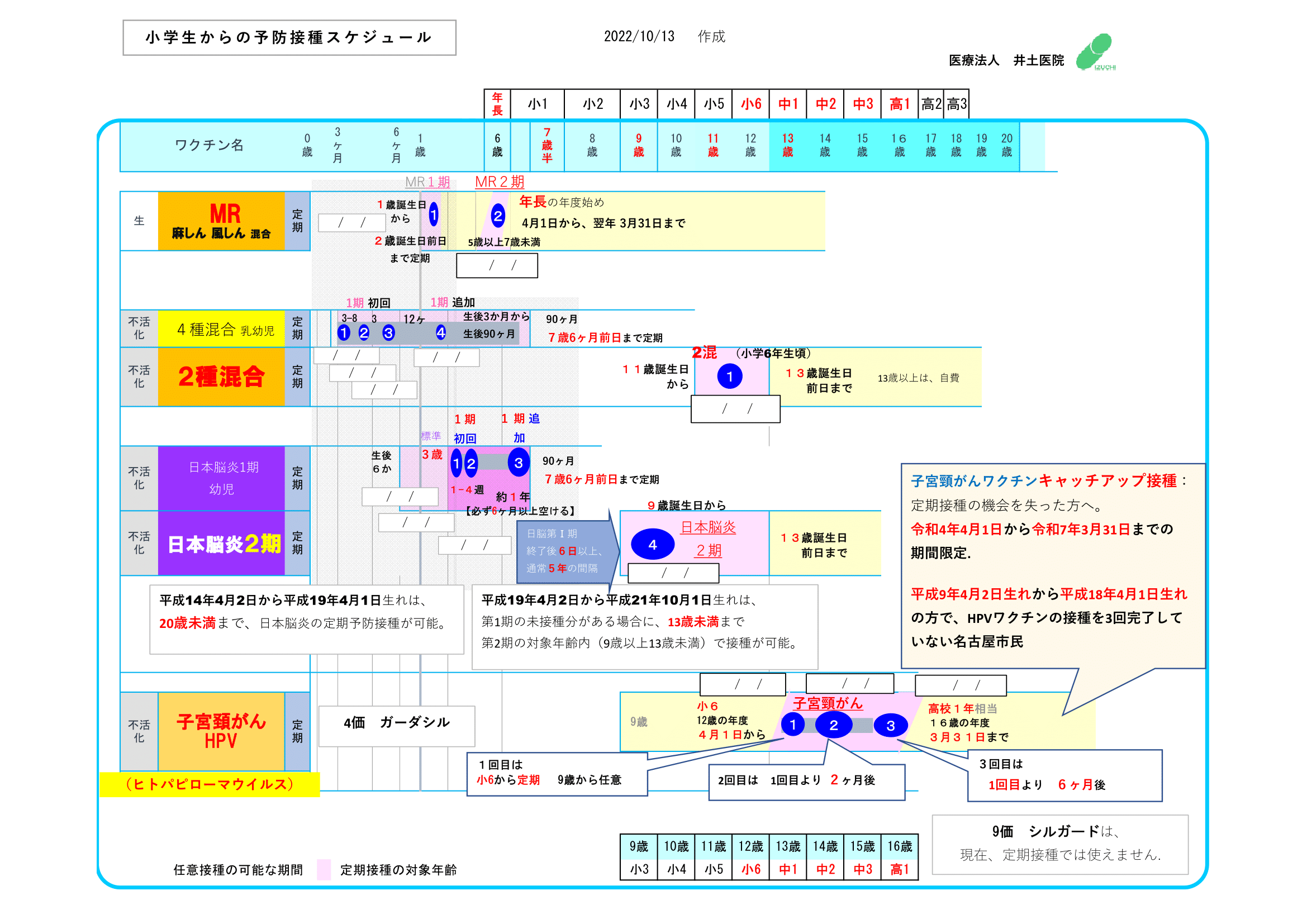Screen dimensions: 1307x924
Task: Select circle 4 in the 4種混合 row
Action: 441,333
